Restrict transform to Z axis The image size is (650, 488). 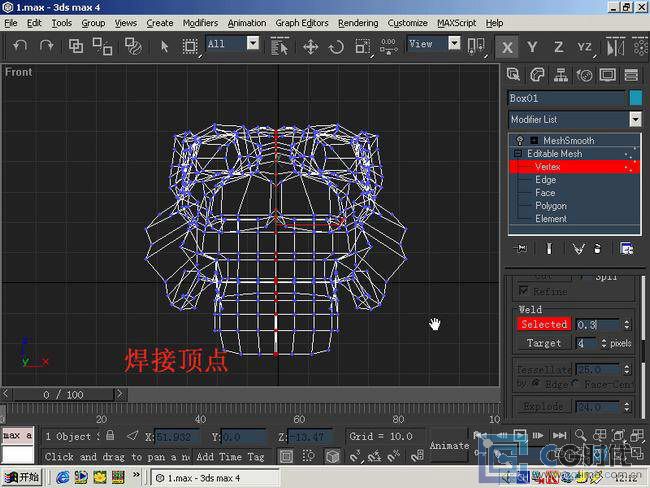558,47
